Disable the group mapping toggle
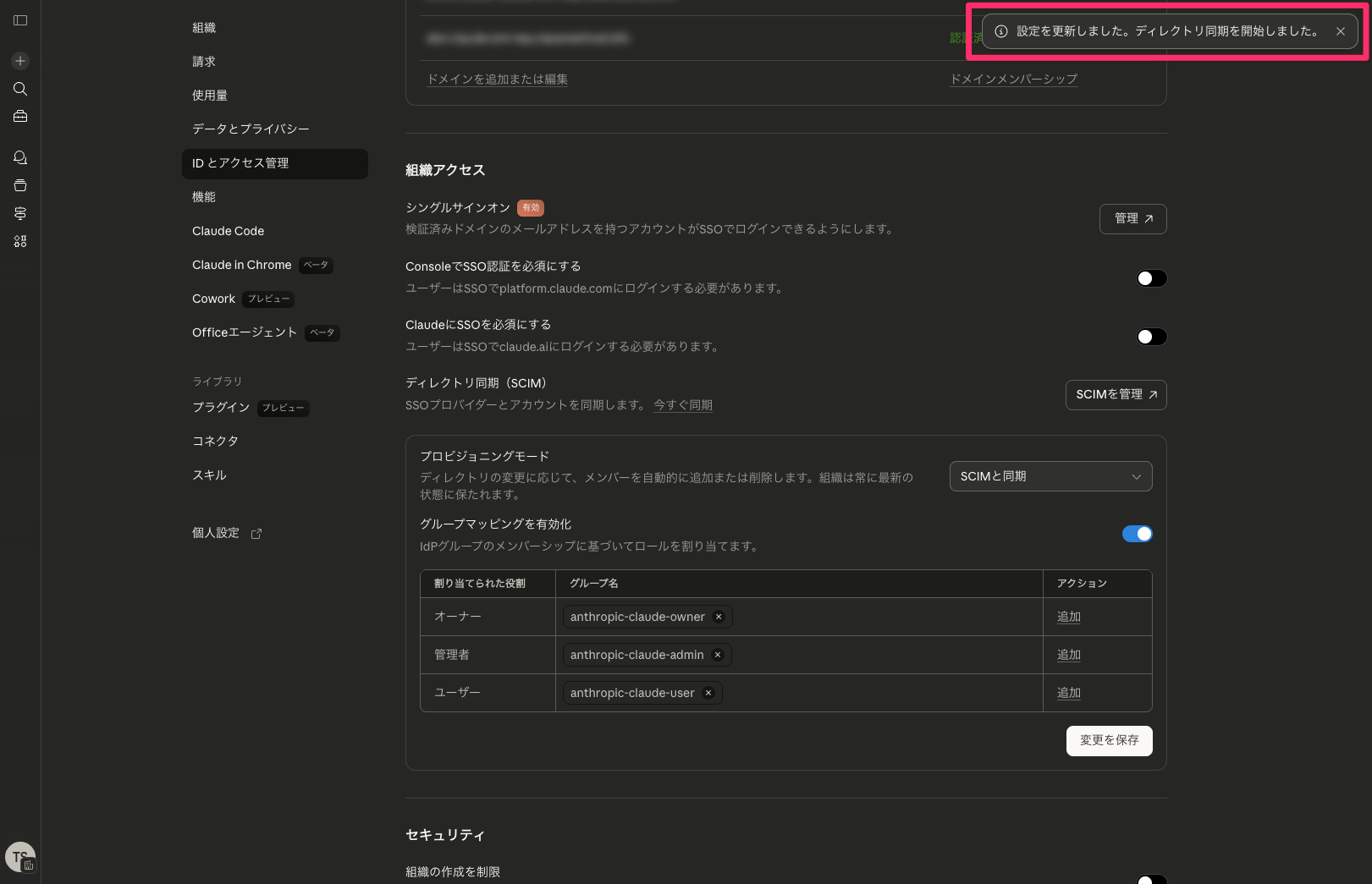This screenshot has height=884, width=1372. [1137, 534]
